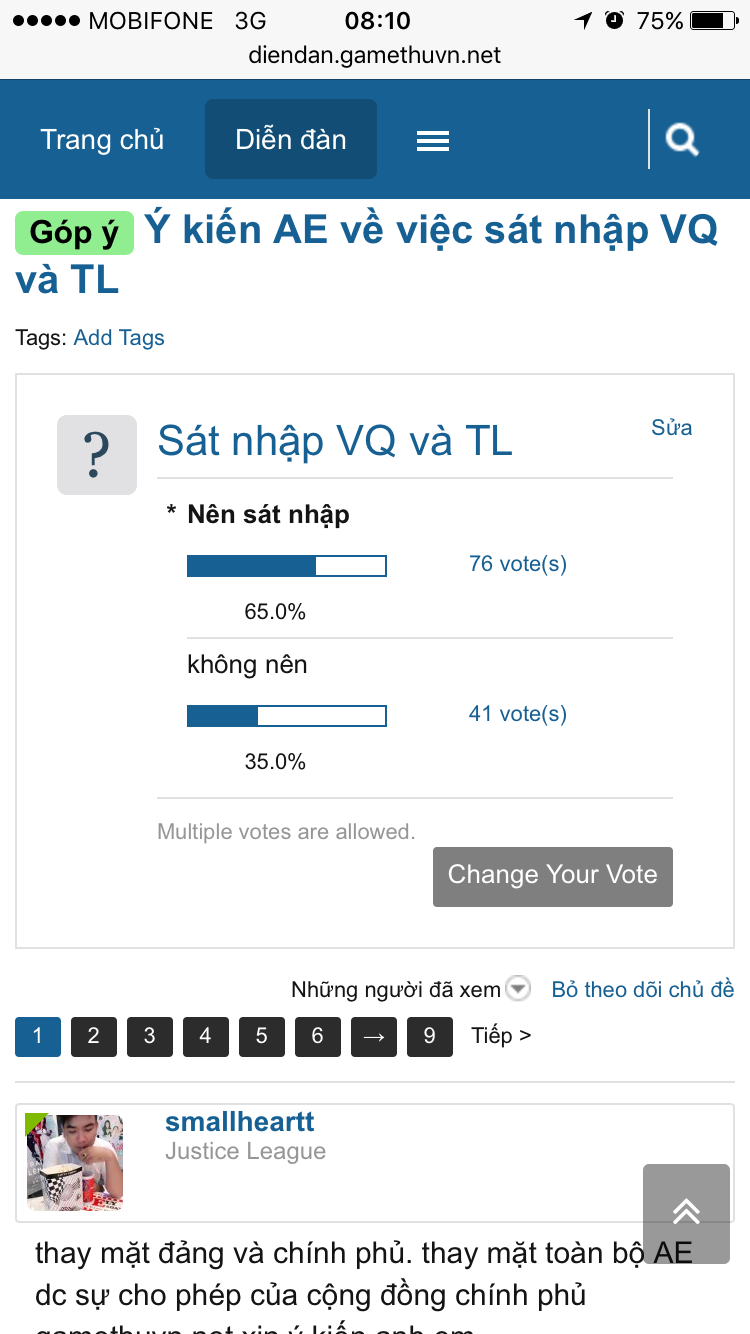
Task: Click the Add Tags link
Action: 119,338
